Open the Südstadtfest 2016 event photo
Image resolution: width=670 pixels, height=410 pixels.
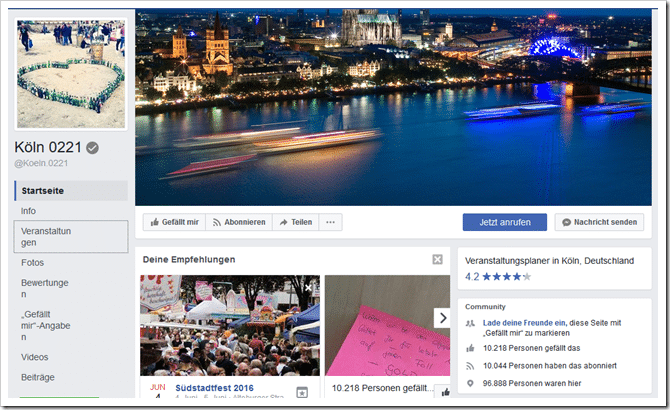[x=230, y=325]
